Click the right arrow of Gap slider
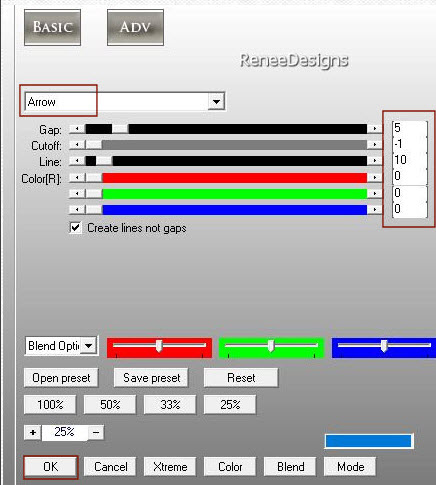436x485 pixels. 375,129
